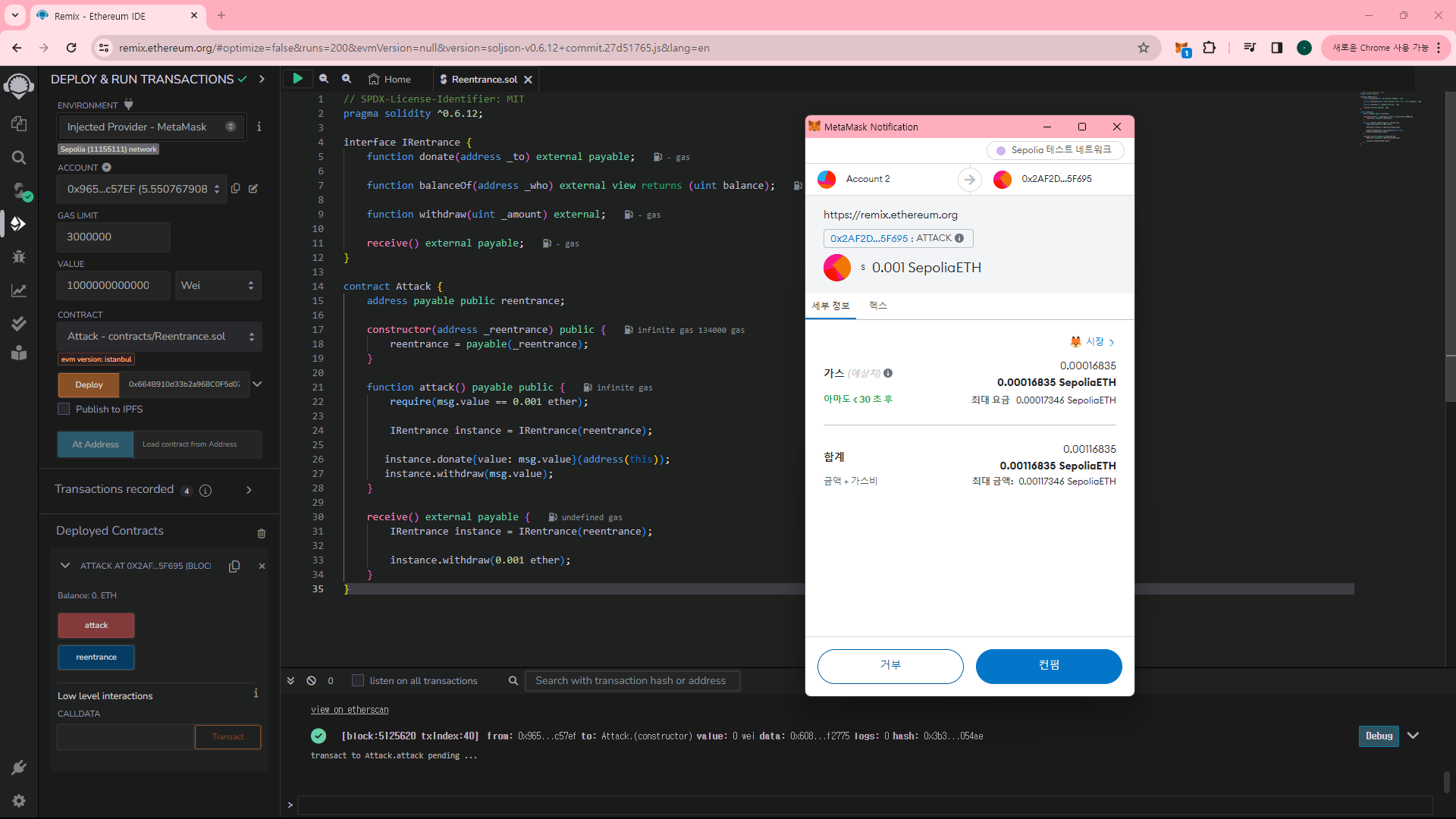Collapse the deployed ATTACK contract entry

pos(64,566)
